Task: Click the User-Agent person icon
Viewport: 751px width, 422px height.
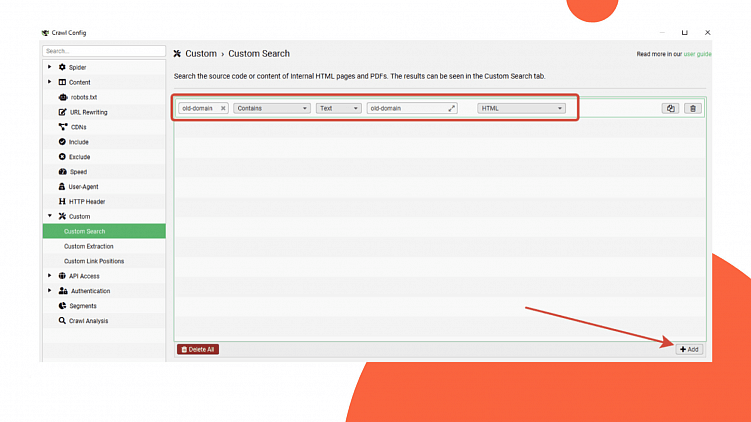Action: (61, 186)
